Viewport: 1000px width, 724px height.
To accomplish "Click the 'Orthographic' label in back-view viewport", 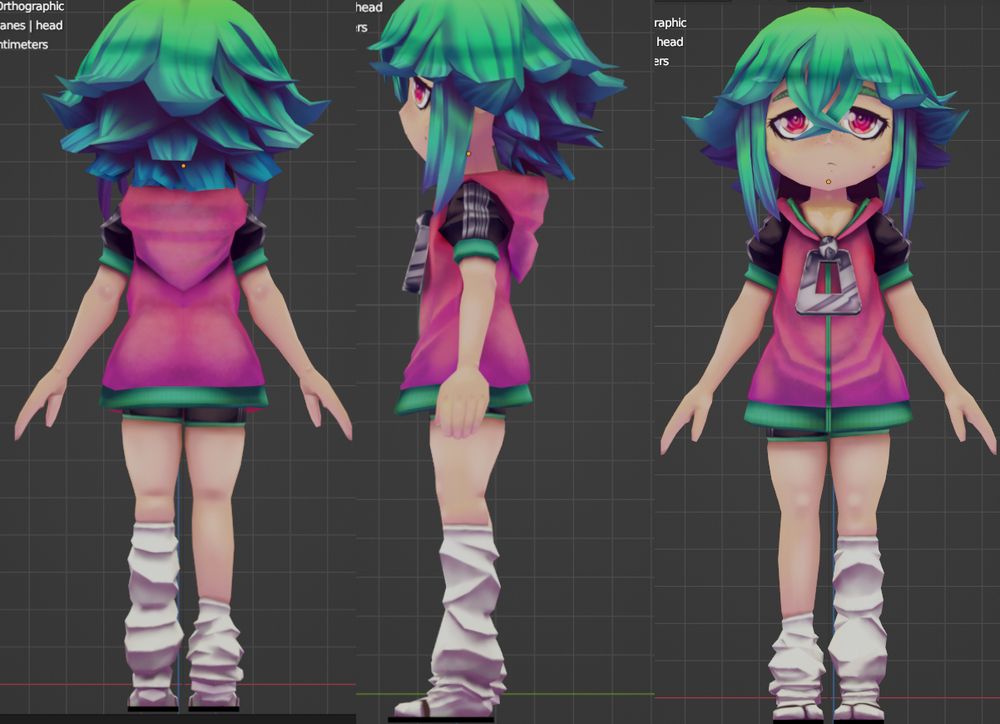I will pyautogui.click(x=32, y=6).
